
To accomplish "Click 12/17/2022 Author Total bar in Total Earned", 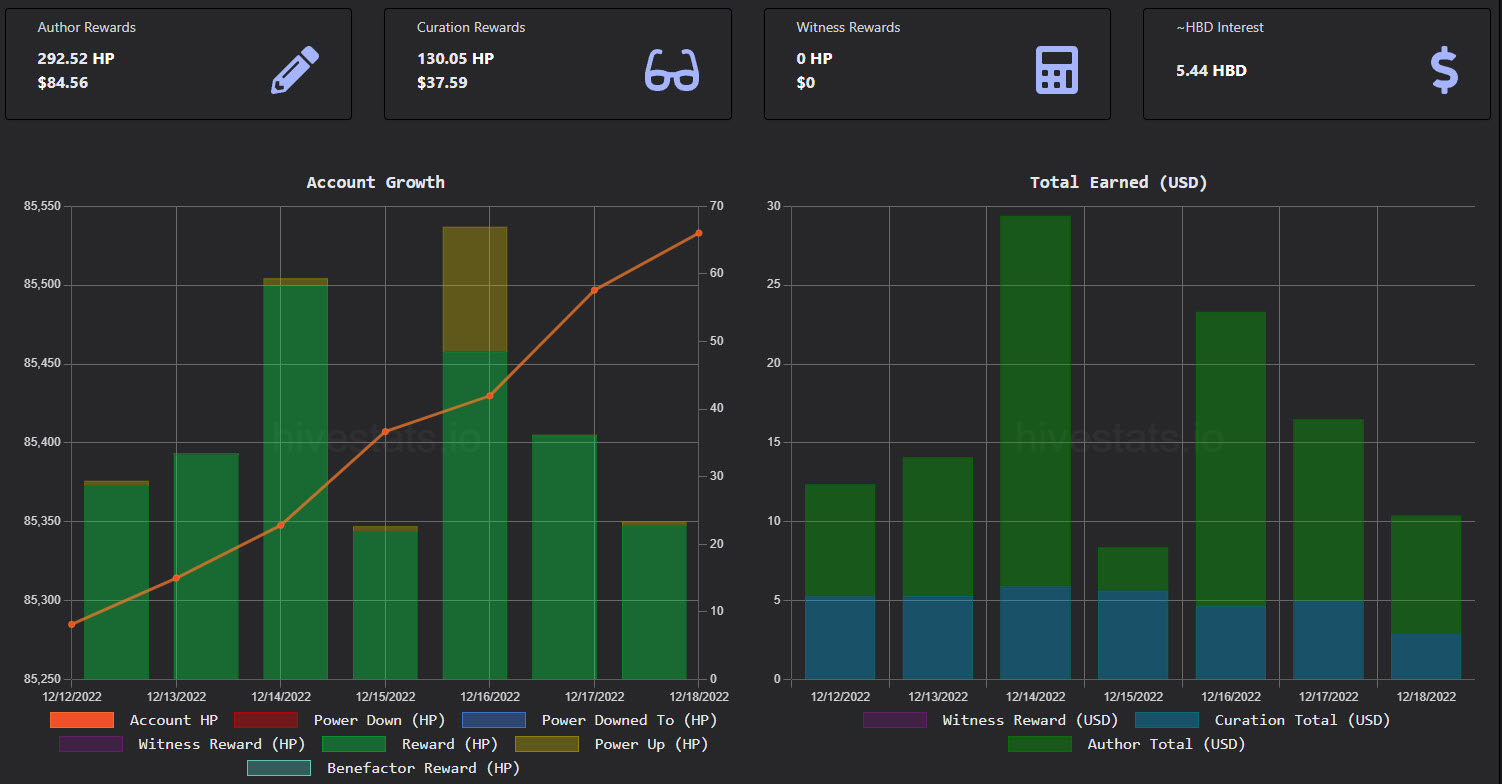I will [1328, 510].
